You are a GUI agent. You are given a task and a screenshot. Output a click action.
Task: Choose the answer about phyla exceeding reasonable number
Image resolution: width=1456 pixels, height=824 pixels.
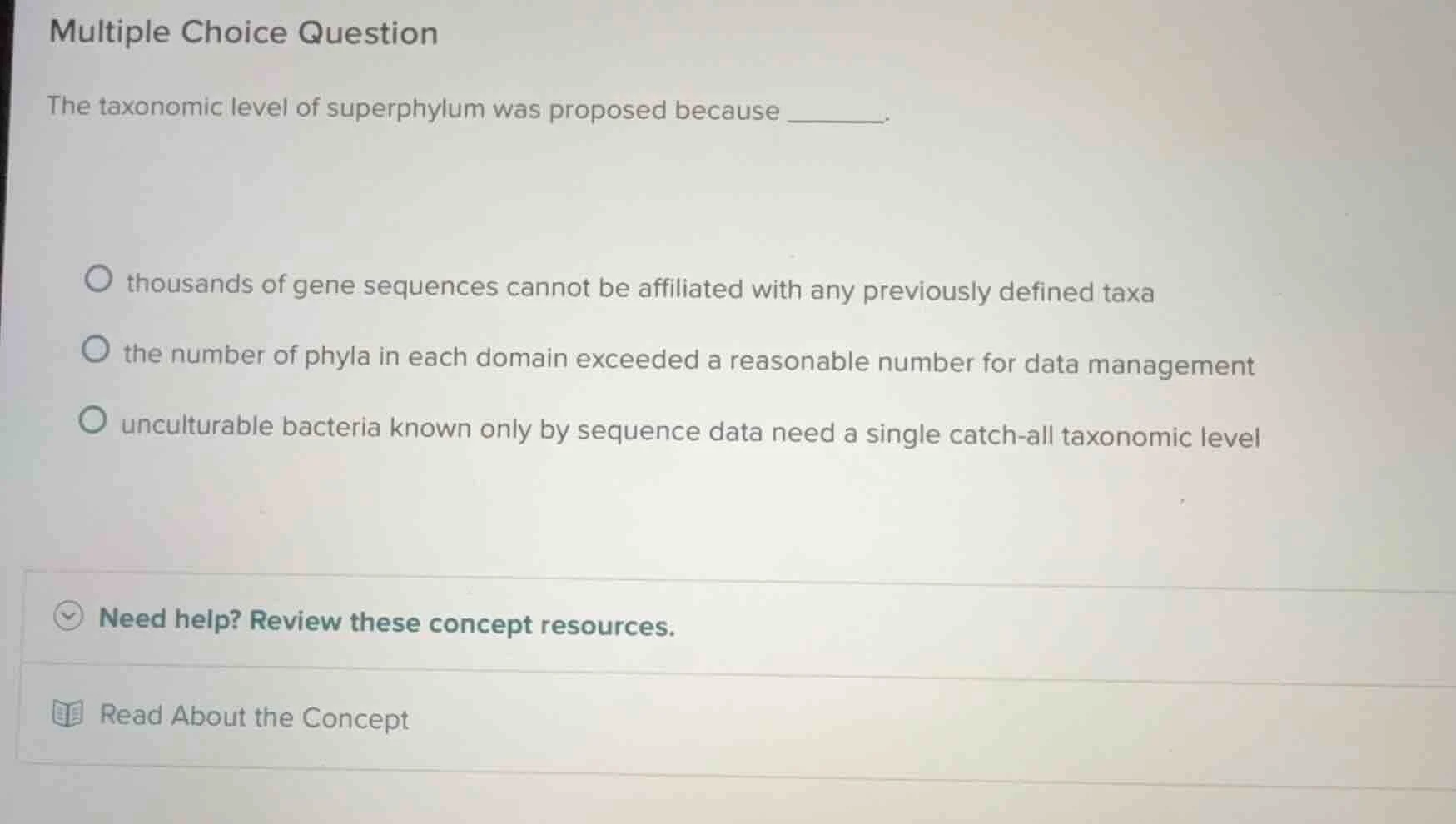[97, 350]
